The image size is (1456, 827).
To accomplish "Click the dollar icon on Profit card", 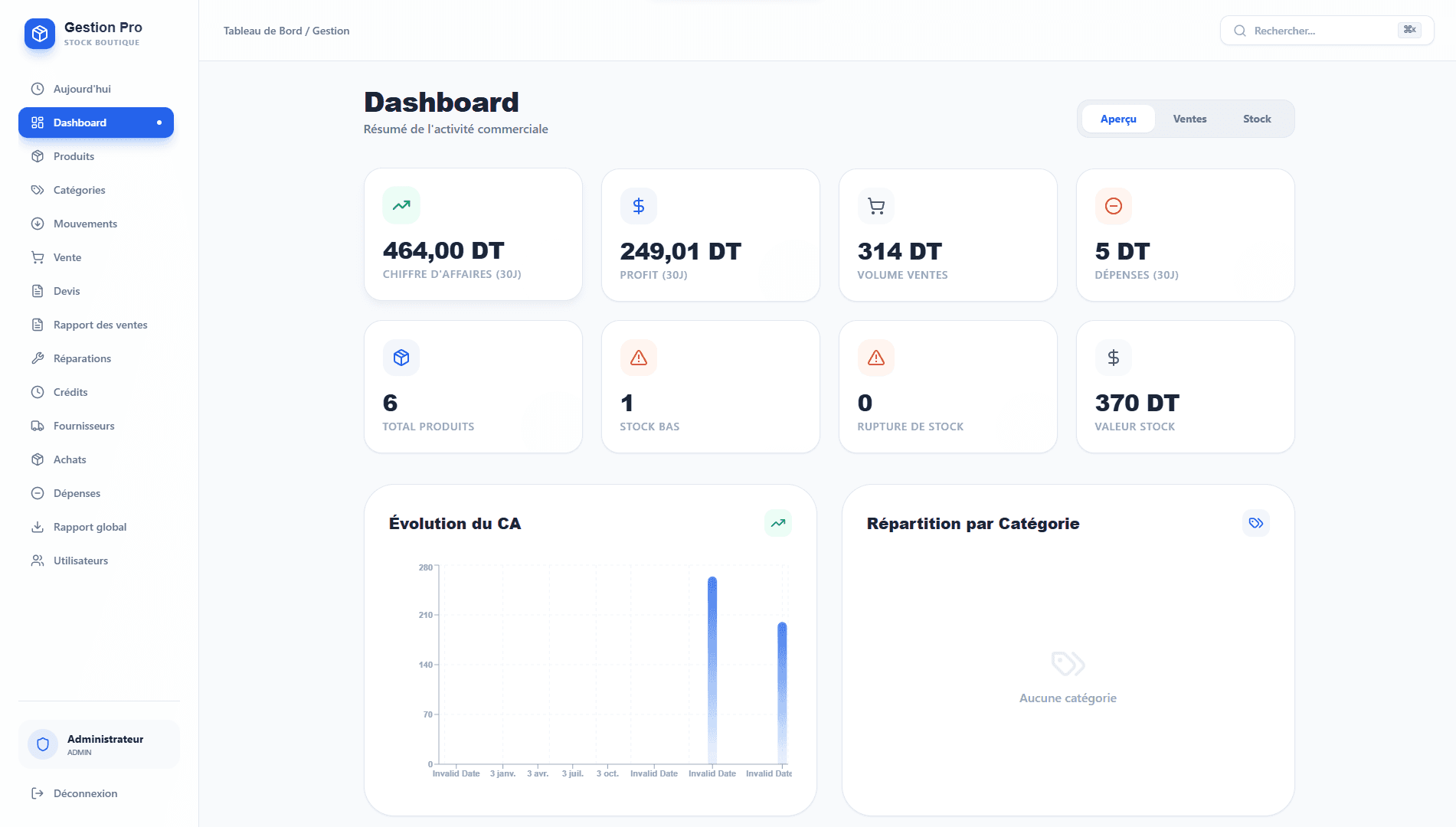I will [x=639, y=206].
